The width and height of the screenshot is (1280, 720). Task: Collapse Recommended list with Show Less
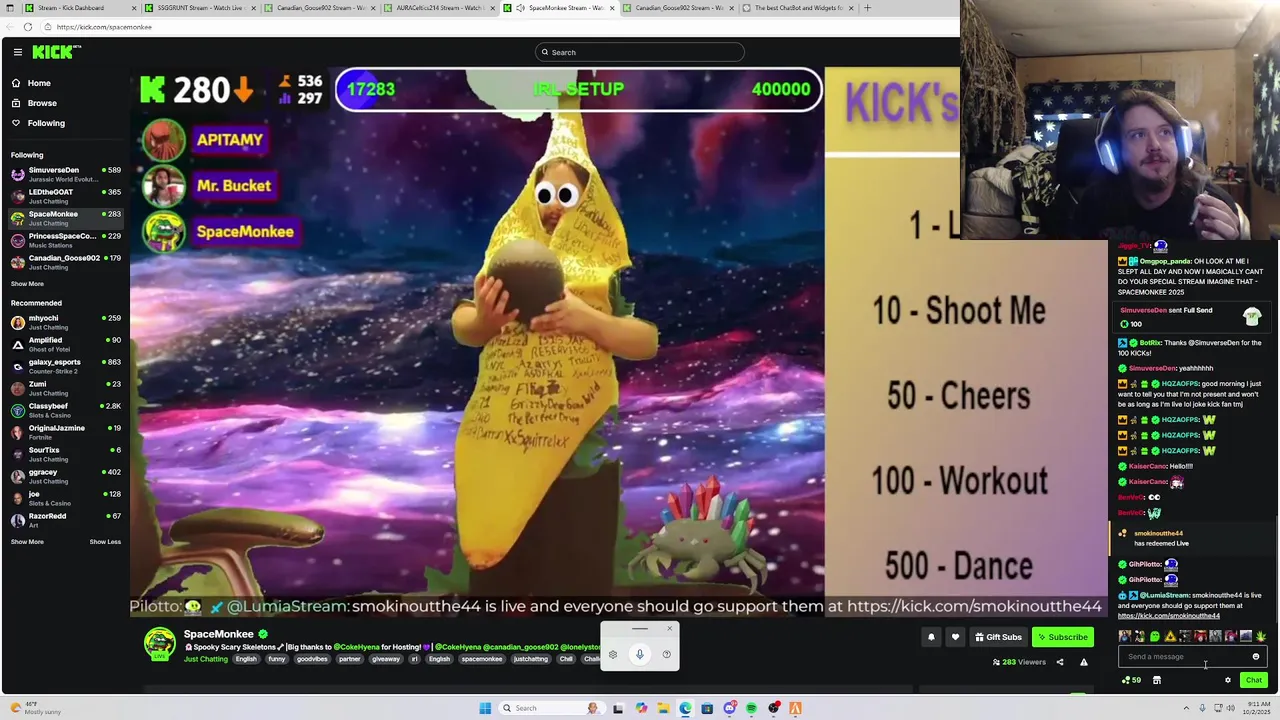pos(105,542)
